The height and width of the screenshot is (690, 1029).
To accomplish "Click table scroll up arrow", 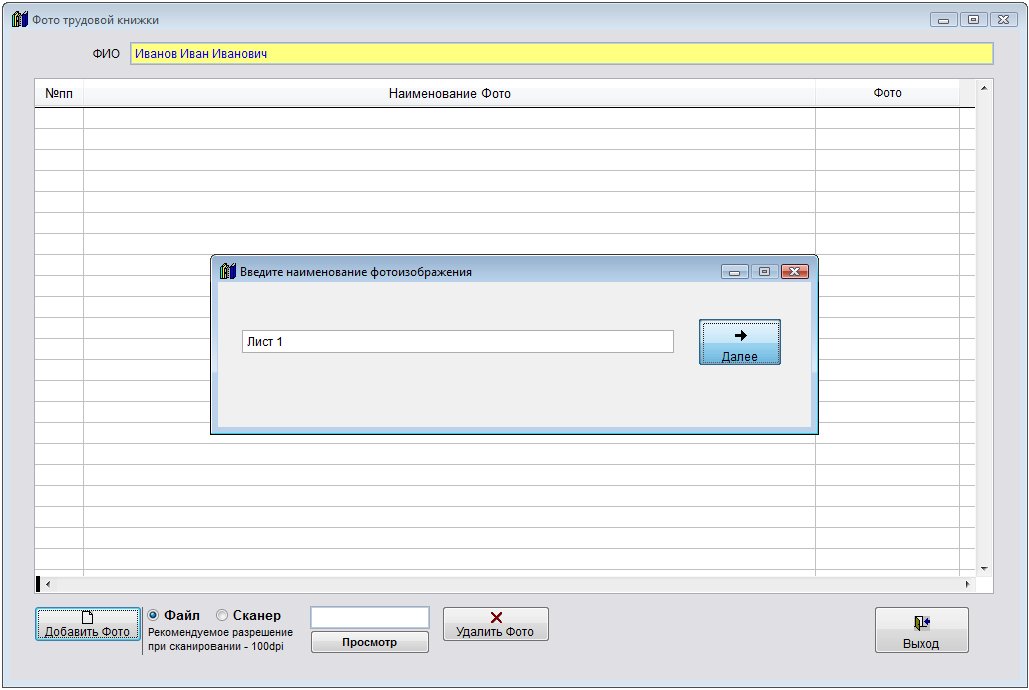I will (x=984, y=88).
